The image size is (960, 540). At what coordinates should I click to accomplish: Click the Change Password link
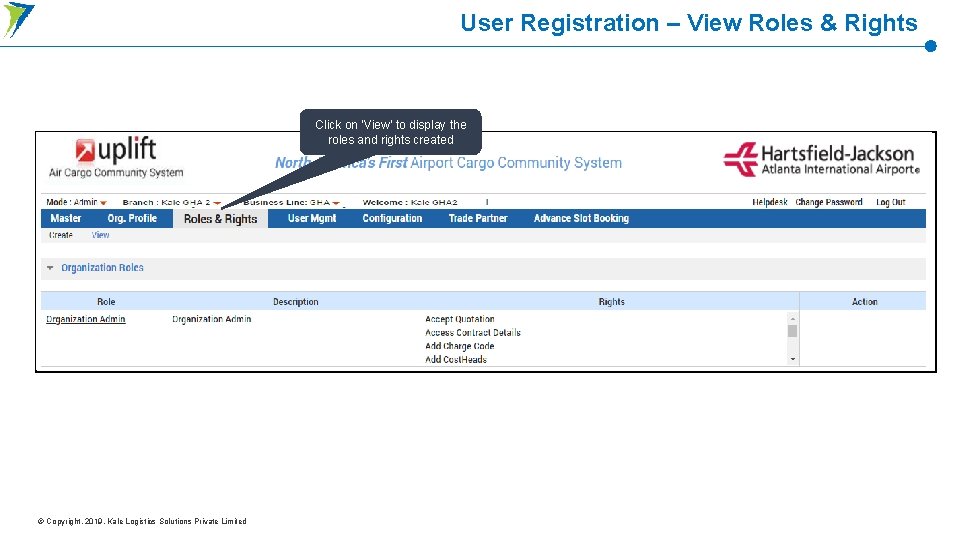[x=828, y=202]
